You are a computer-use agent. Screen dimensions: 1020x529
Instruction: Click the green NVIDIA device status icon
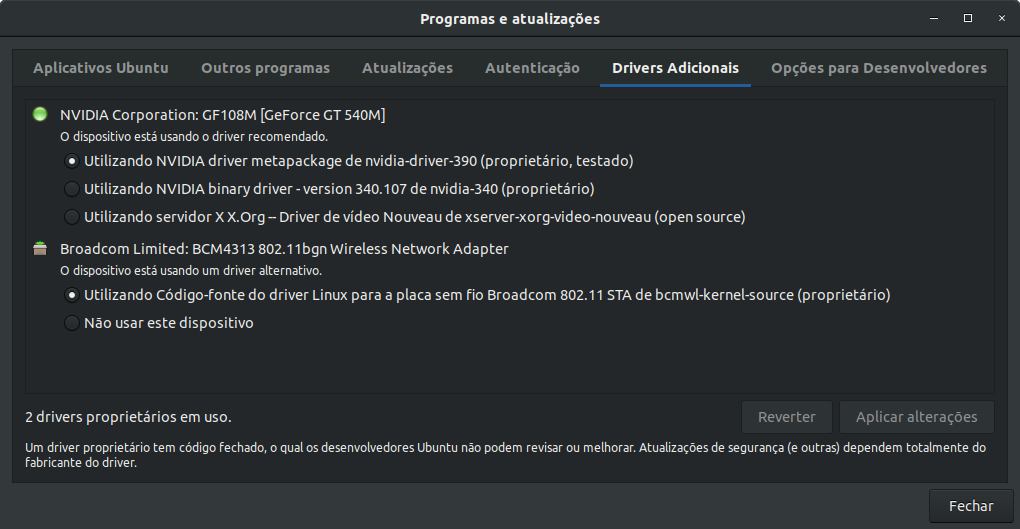click(40, 115)
